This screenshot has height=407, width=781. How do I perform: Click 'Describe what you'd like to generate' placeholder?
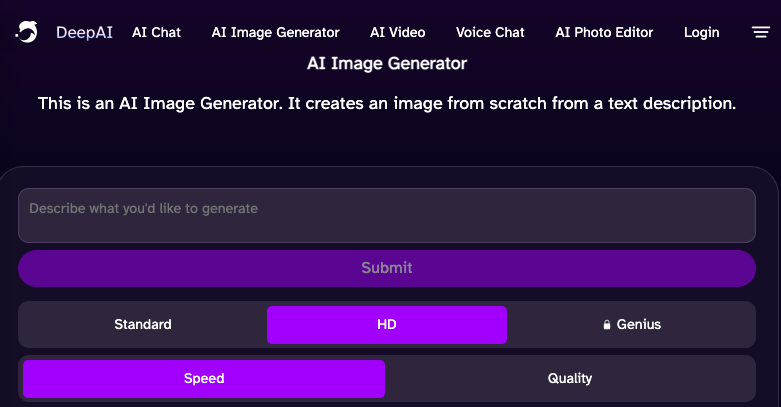[x=143, y=209]
